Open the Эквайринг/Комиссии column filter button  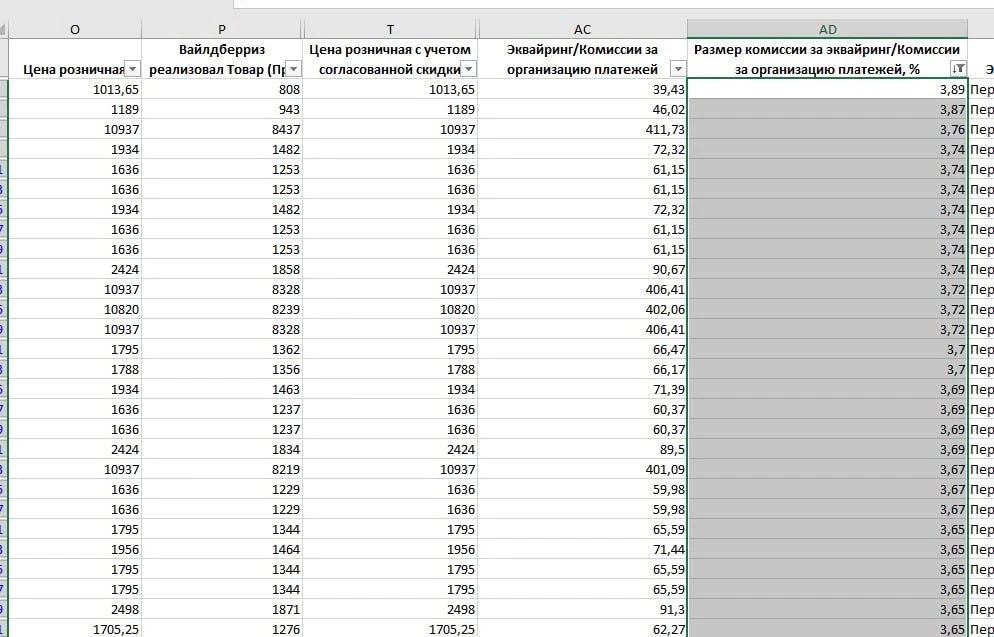[x=678, y=68]
